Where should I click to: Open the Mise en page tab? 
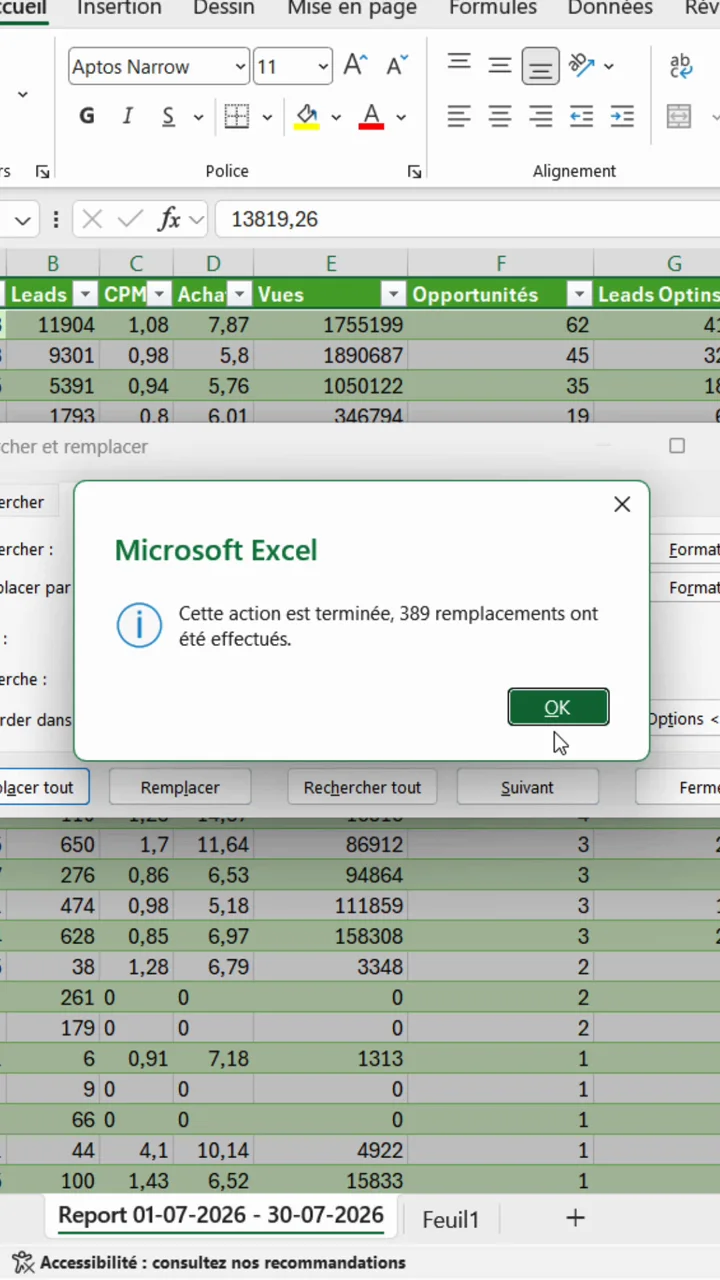click(x=352, y=8)
